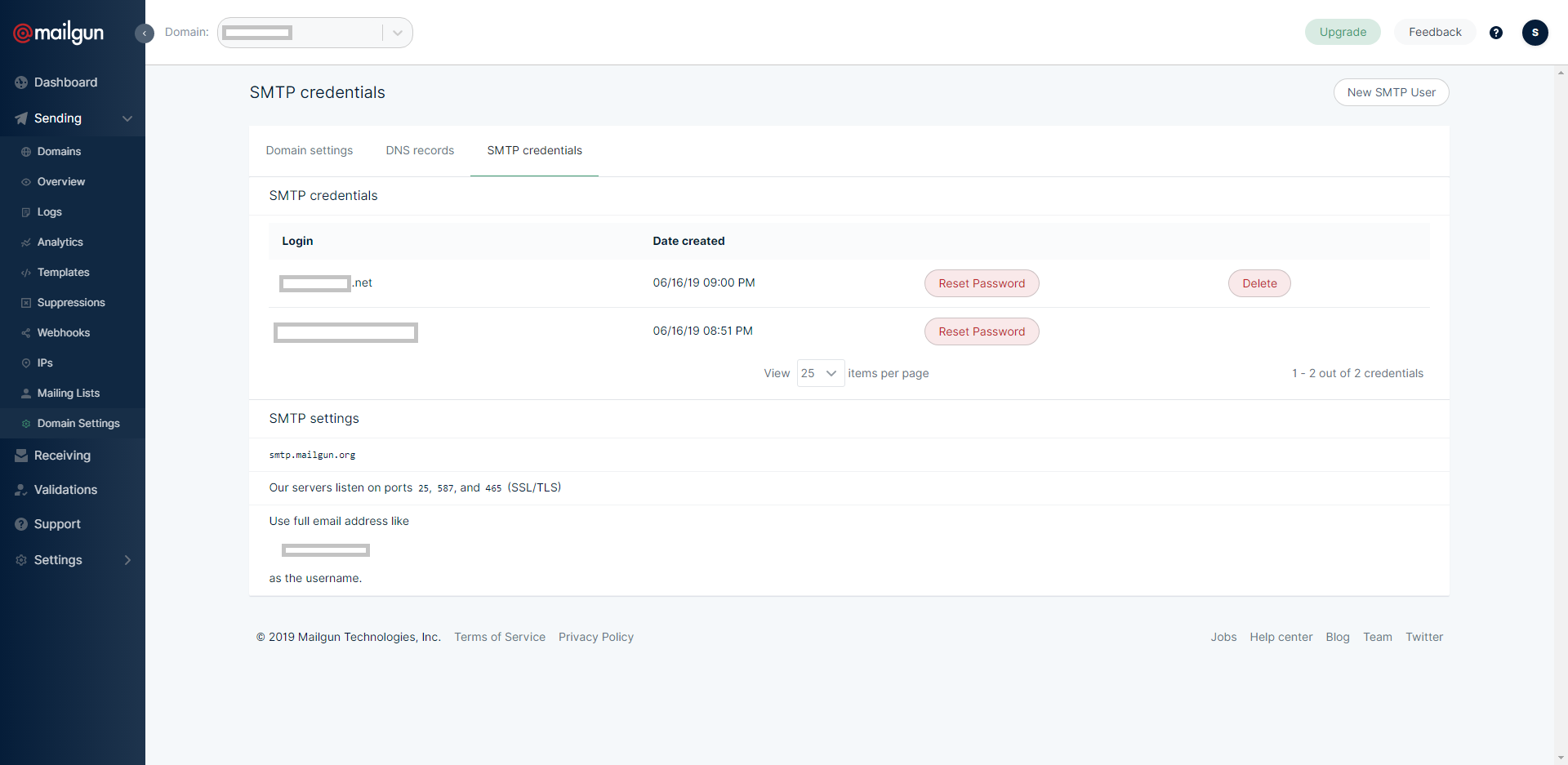This screenshot has width=1568, height=765.
Task: Click the 06/16/19 08:51 PM date cell
Action: [x=702, y=331]
